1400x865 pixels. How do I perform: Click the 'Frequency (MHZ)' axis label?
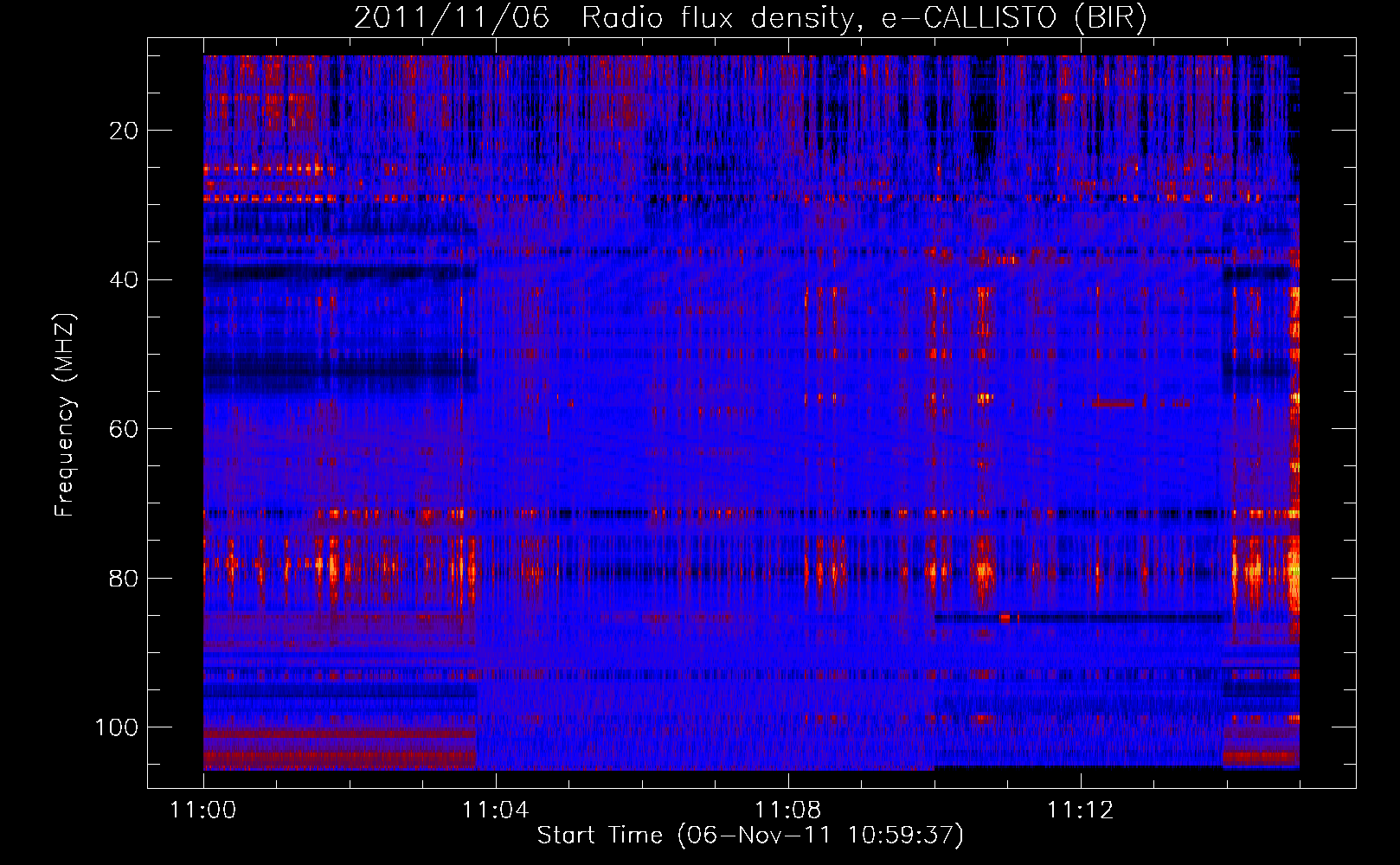pyautogui.click(x=65, y=414)
